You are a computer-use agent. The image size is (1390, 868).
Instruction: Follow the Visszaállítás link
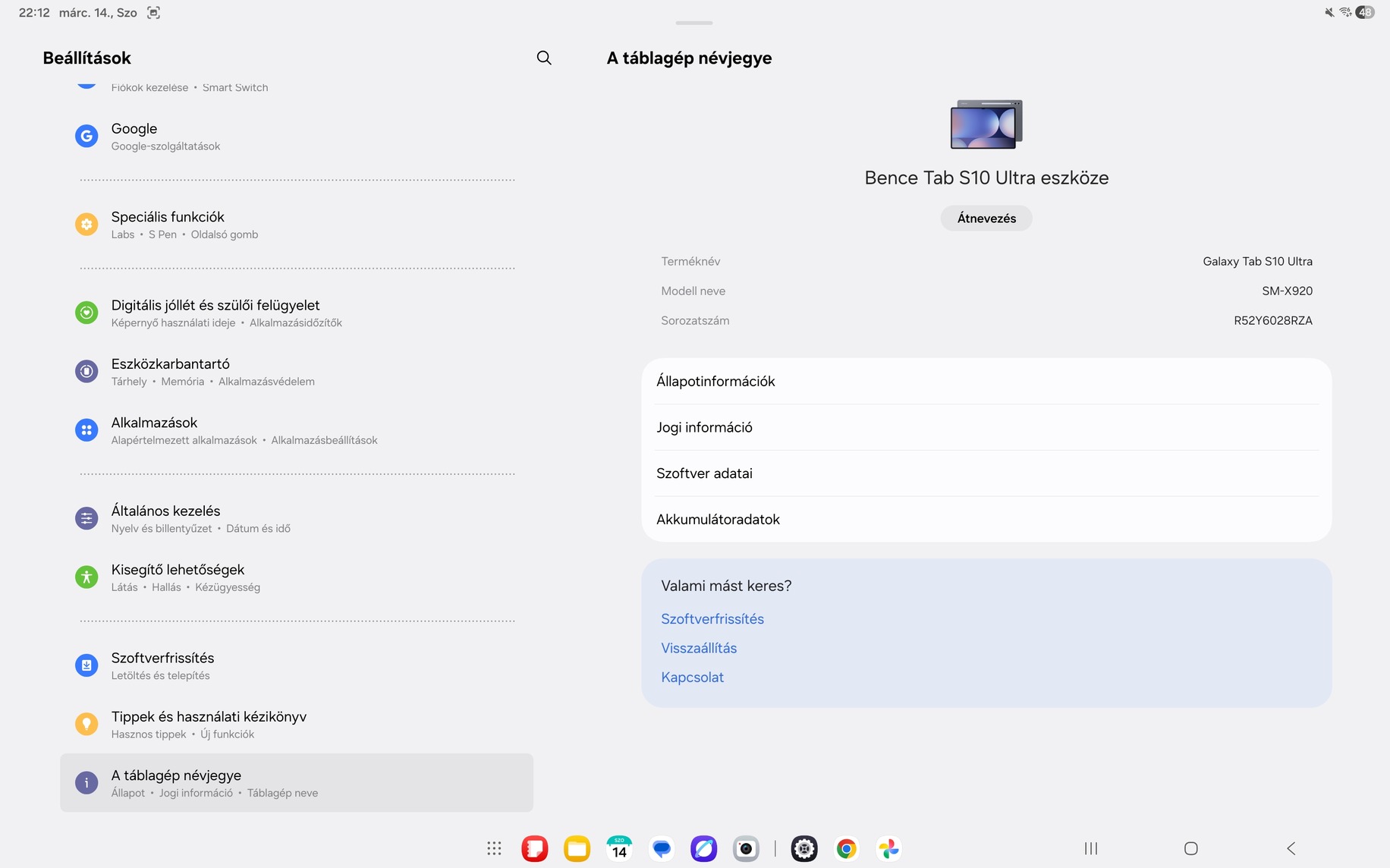pos(699,648)
